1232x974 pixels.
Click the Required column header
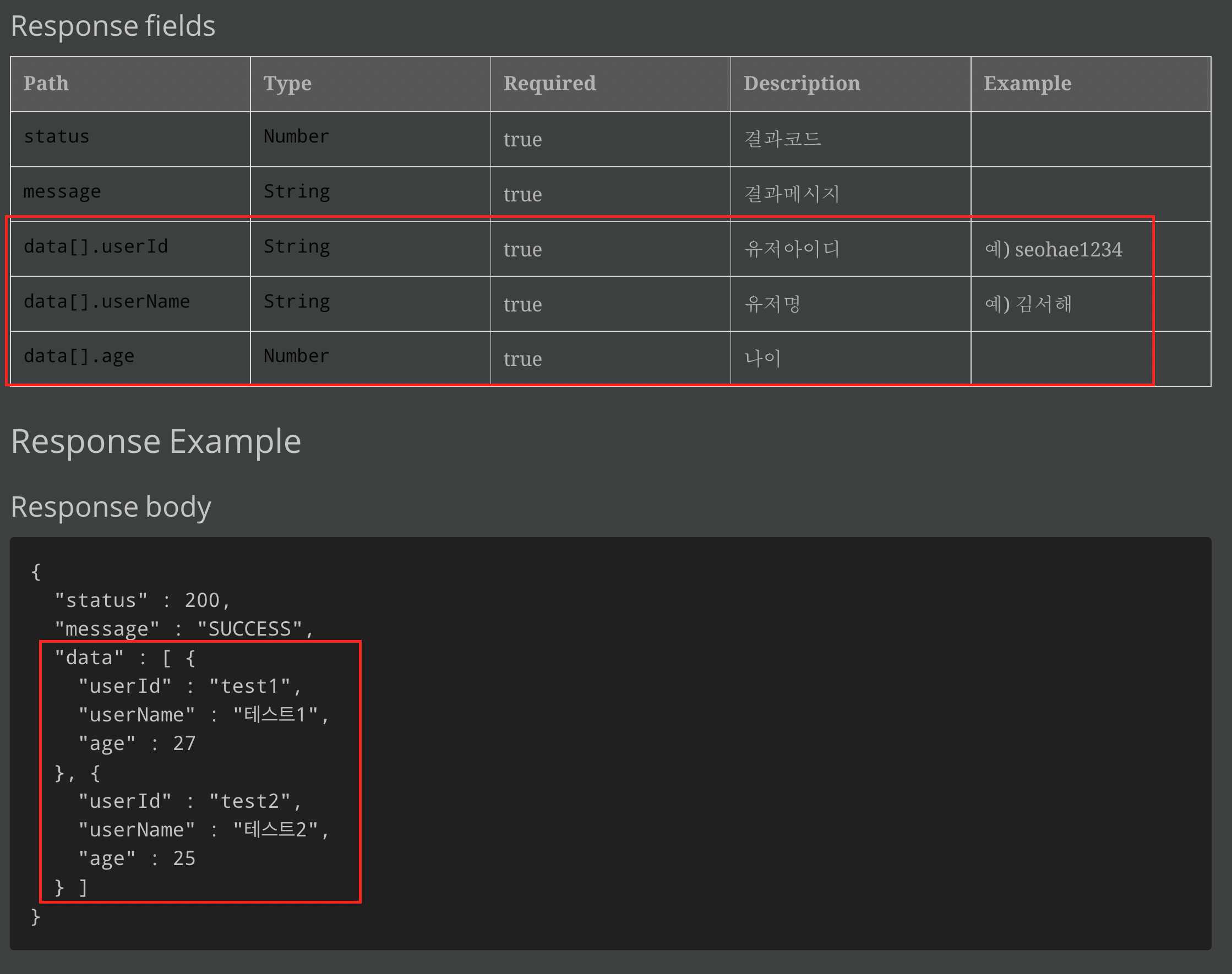coord(549,83)
